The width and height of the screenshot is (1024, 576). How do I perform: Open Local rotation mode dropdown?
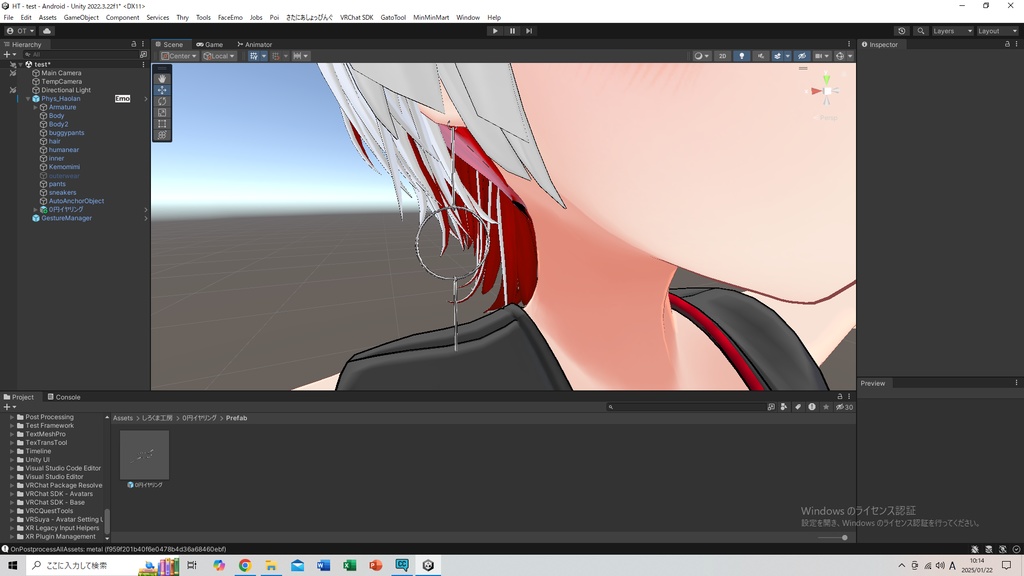tap(219, 56)
